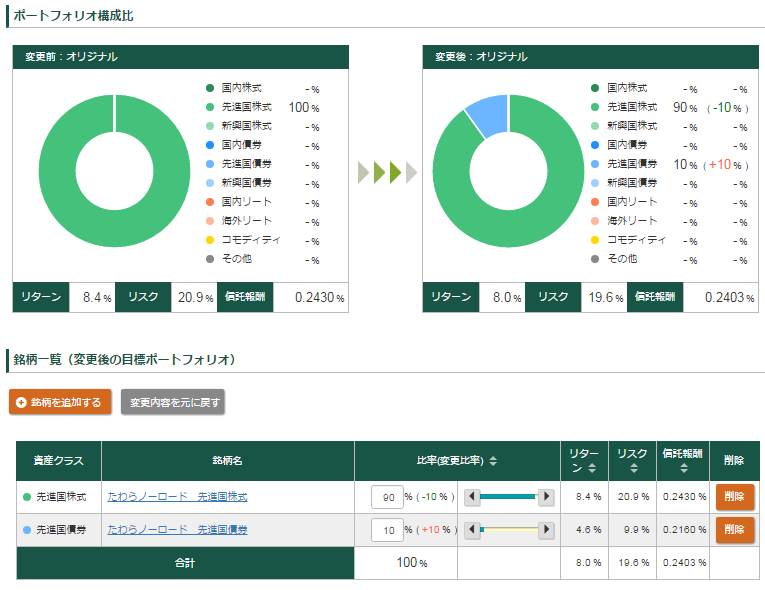Click the 先進国債券 ratio slider track
This screenshot has width=765, height=590.
coord(509,529)
